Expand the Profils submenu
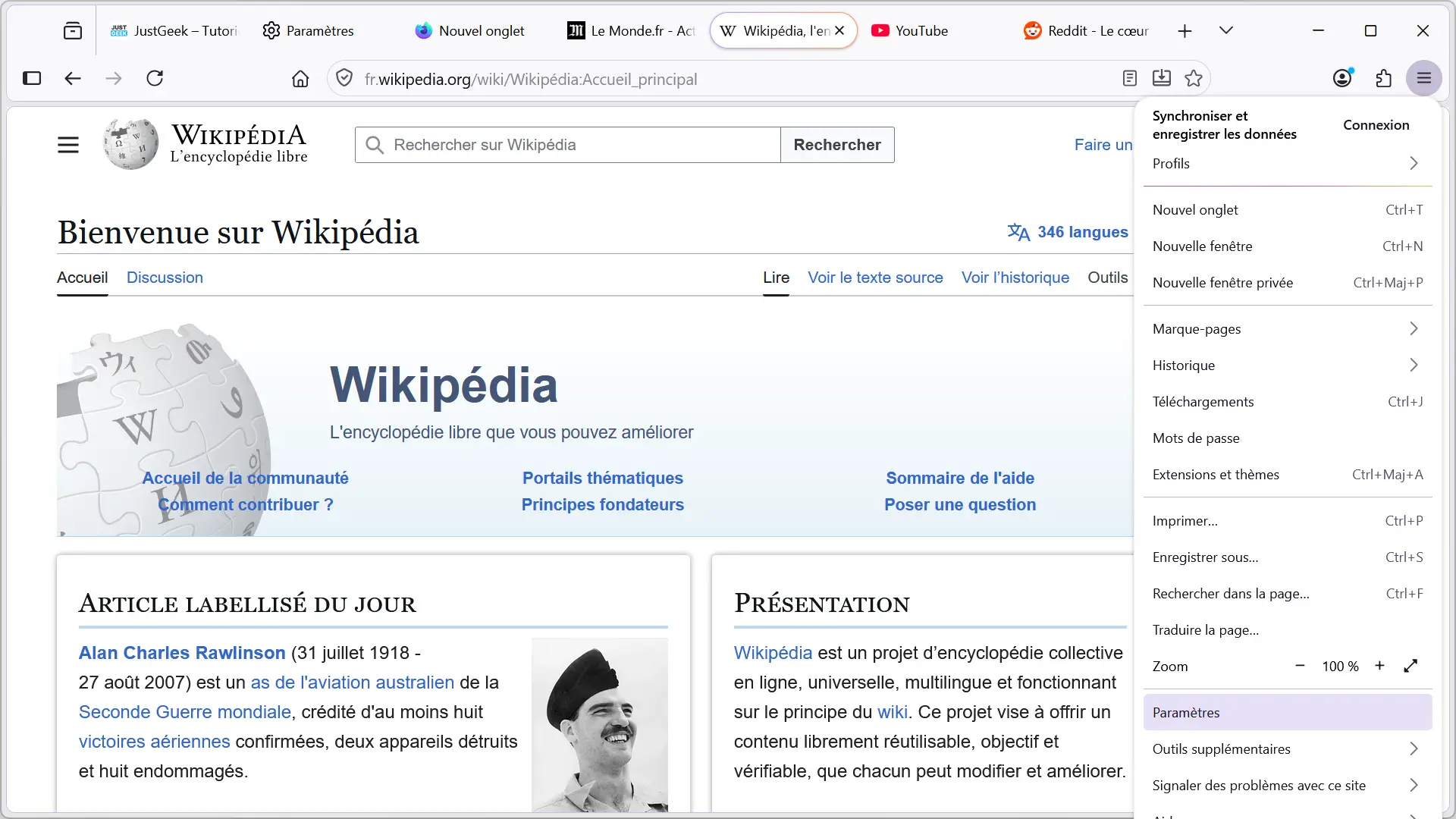1456x819 pixels. [1287, 164]
